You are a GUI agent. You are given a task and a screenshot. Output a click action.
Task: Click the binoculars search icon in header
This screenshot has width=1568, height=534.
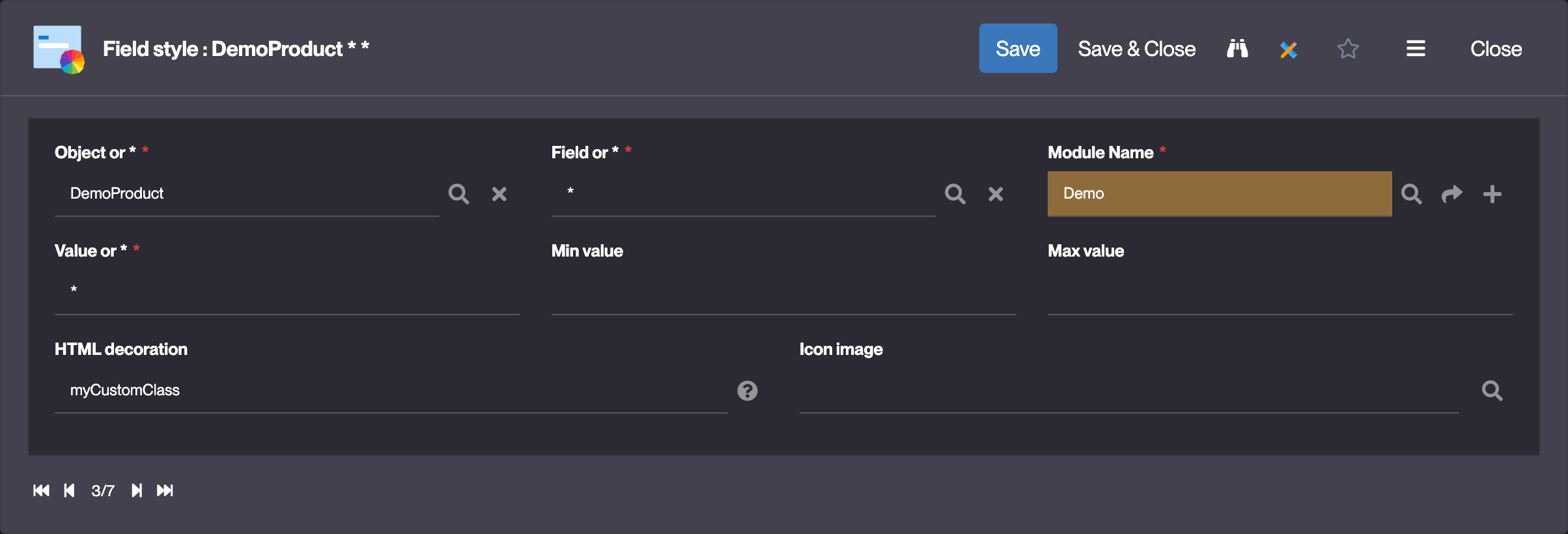tap(1237, 49)
